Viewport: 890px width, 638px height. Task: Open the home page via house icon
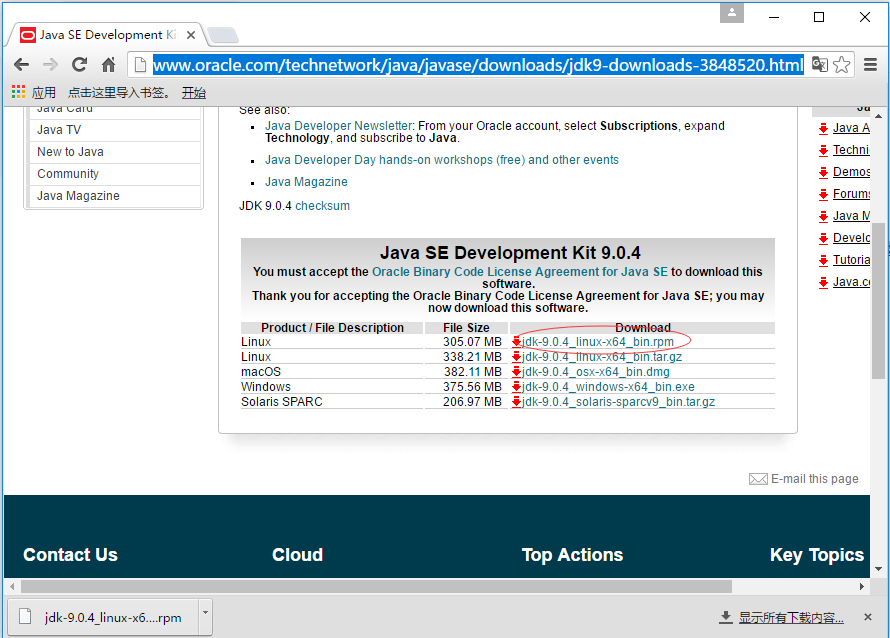108,65
